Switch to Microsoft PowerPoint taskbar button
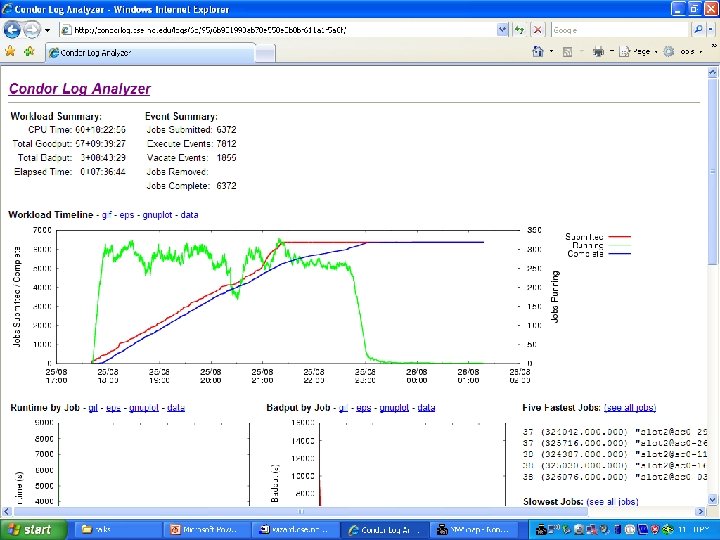The height and width of the screenshot is (540, 720). (207, 529)
